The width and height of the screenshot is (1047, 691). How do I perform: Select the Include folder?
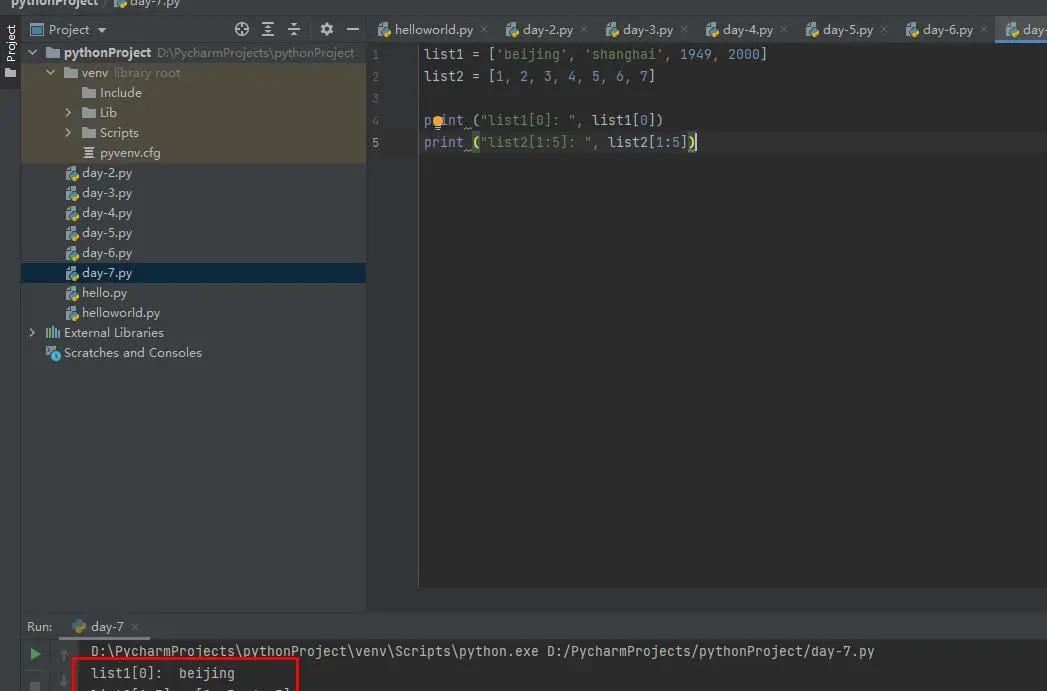click(x=120, y=93)
